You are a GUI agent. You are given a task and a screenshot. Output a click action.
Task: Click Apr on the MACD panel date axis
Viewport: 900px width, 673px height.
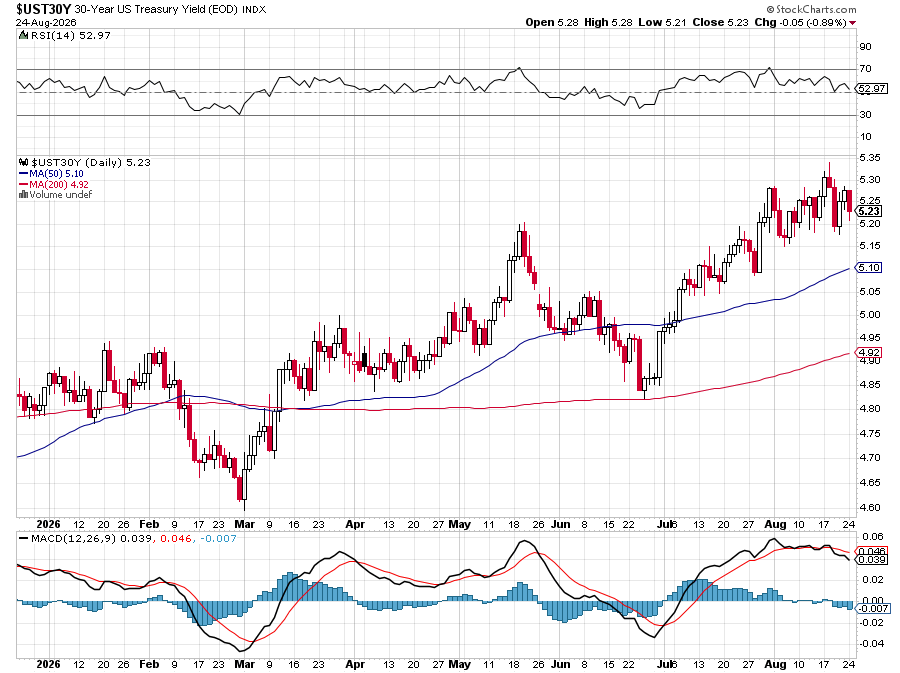tap(355, 664)
